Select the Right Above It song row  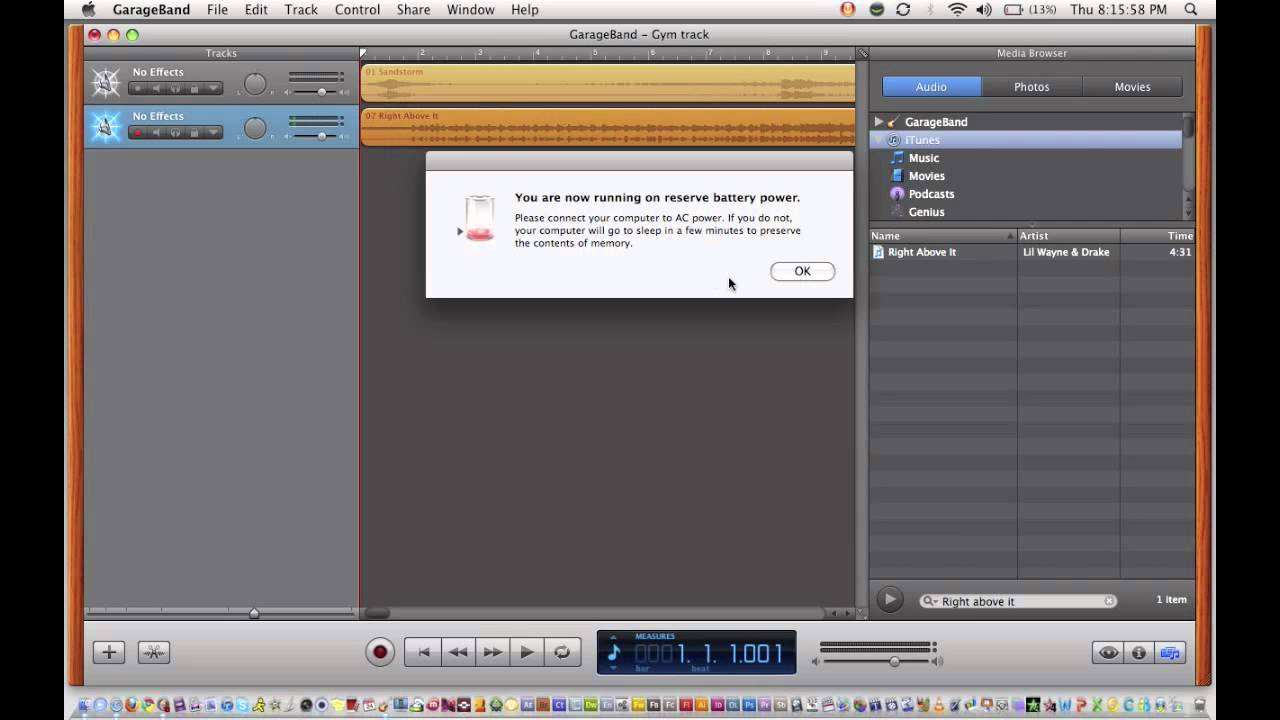coord(1031,252)
